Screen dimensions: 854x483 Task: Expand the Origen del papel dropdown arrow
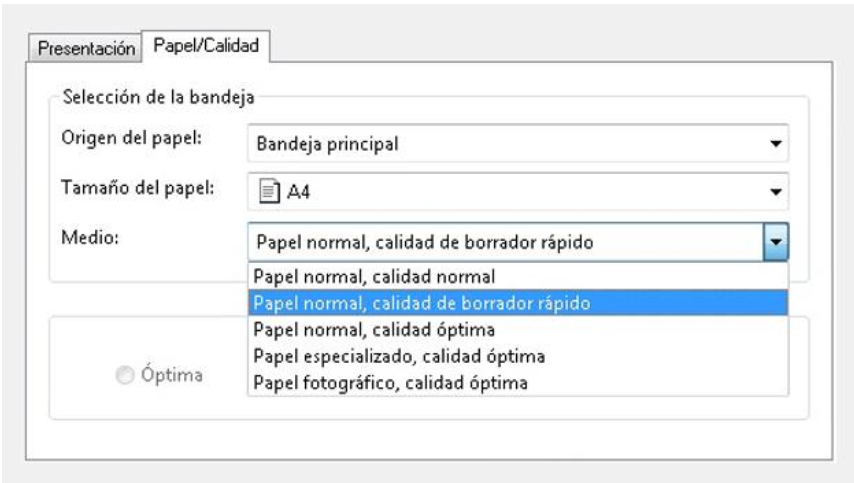click(x=776, y=144)
